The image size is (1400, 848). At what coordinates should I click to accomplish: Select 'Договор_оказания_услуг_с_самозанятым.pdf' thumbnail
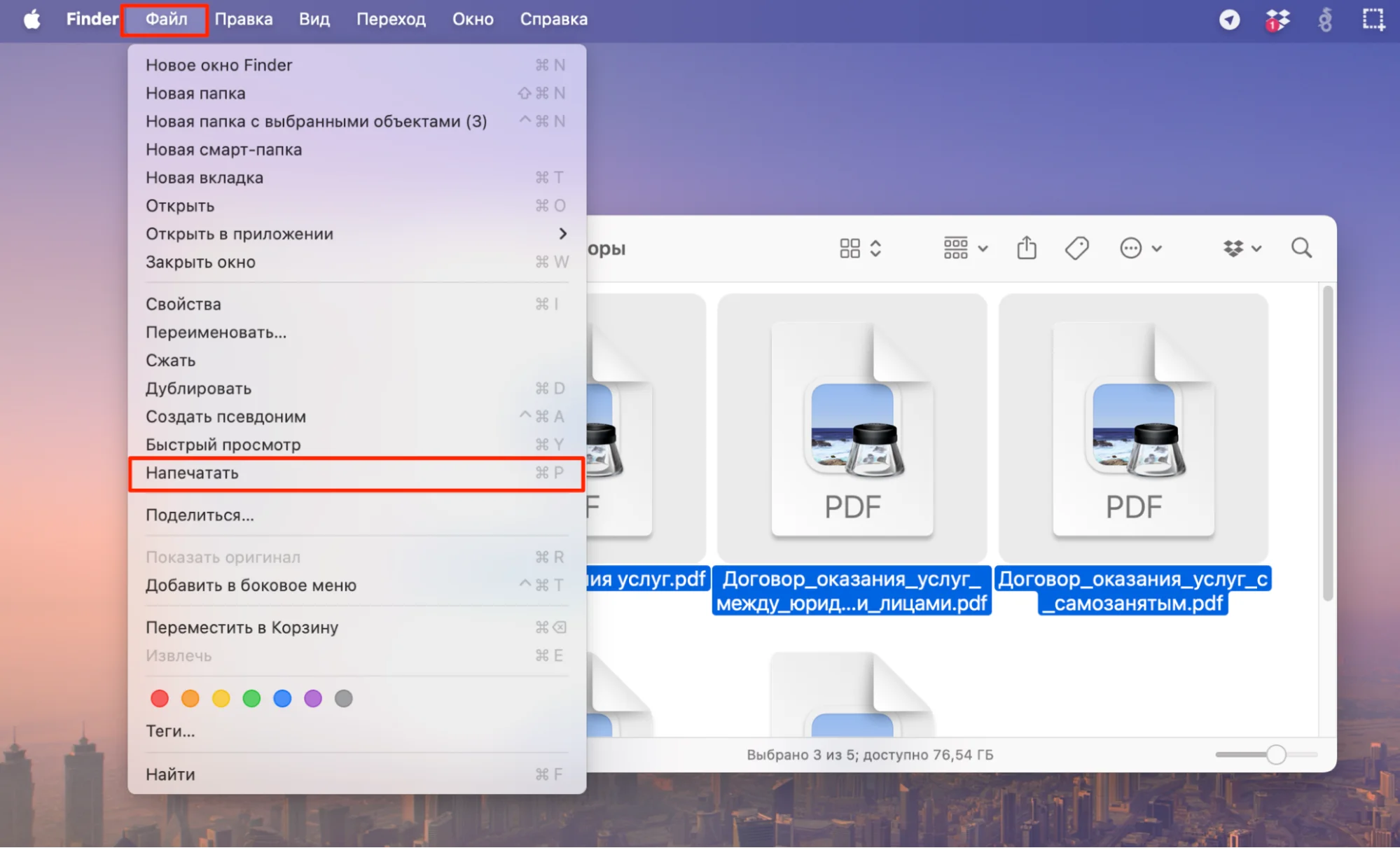pyautogui.click(x=1132, y=427)
